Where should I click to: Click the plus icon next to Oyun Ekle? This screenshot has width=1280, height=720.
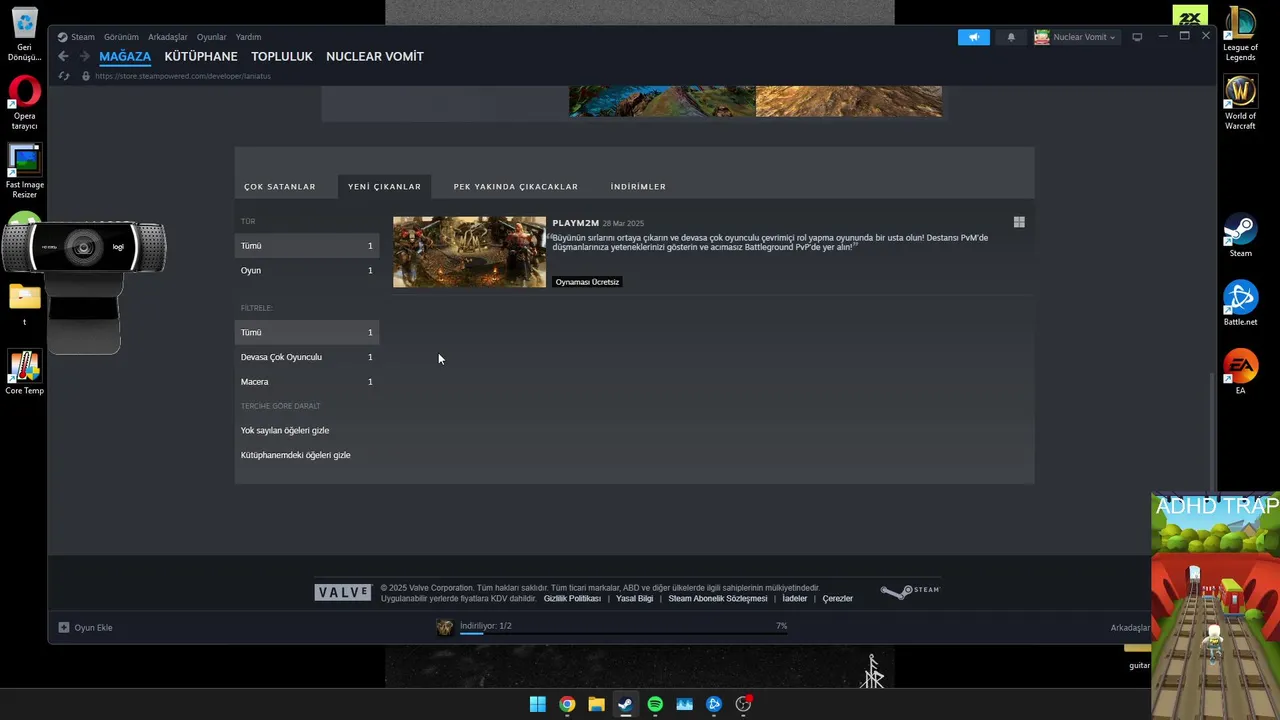click(64, 628)
